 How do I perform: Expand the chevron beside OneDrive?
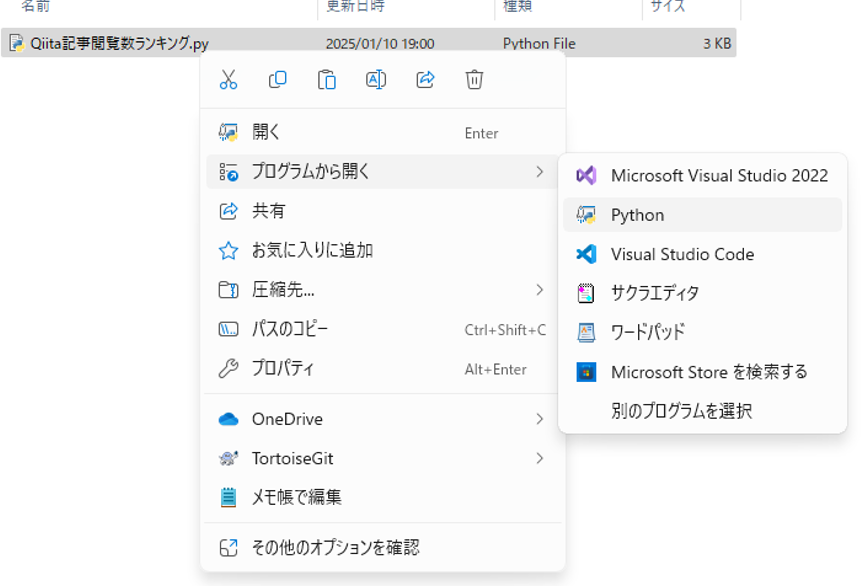[x=540, y=419]
